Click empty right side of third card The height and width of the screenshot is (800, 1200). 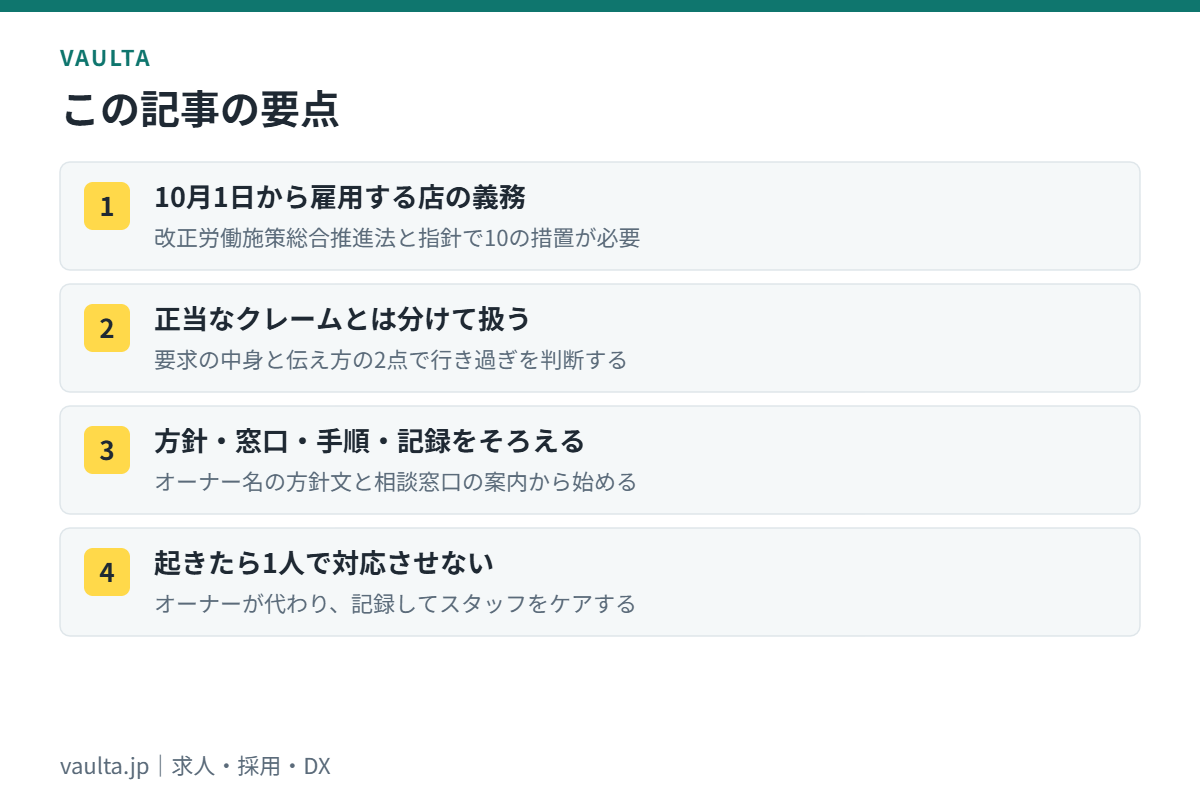click(x=900, y=460)
